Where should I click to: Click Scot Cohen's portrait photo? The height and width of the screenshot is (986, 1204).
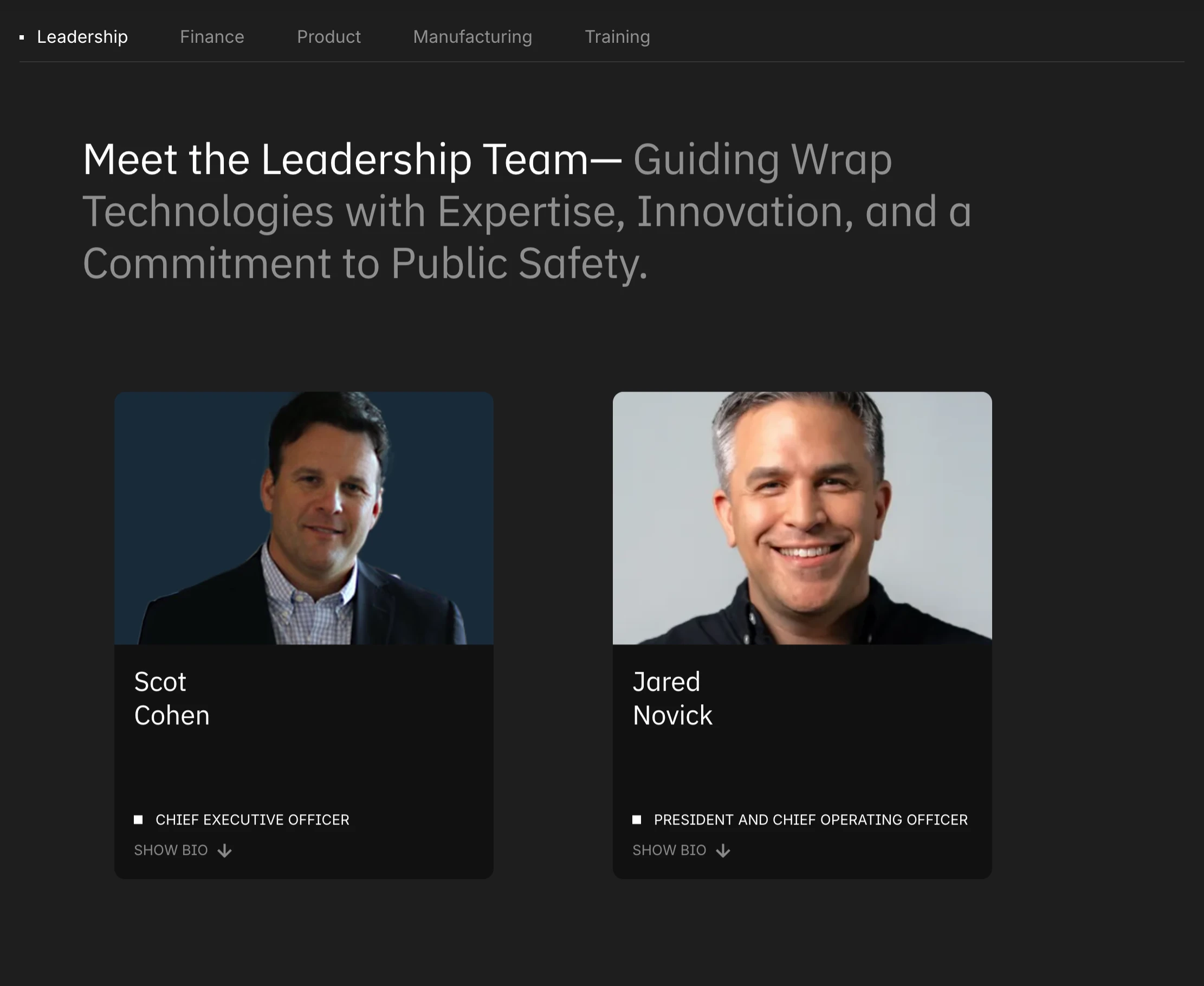pyautogui.click(x=304, y=518)
